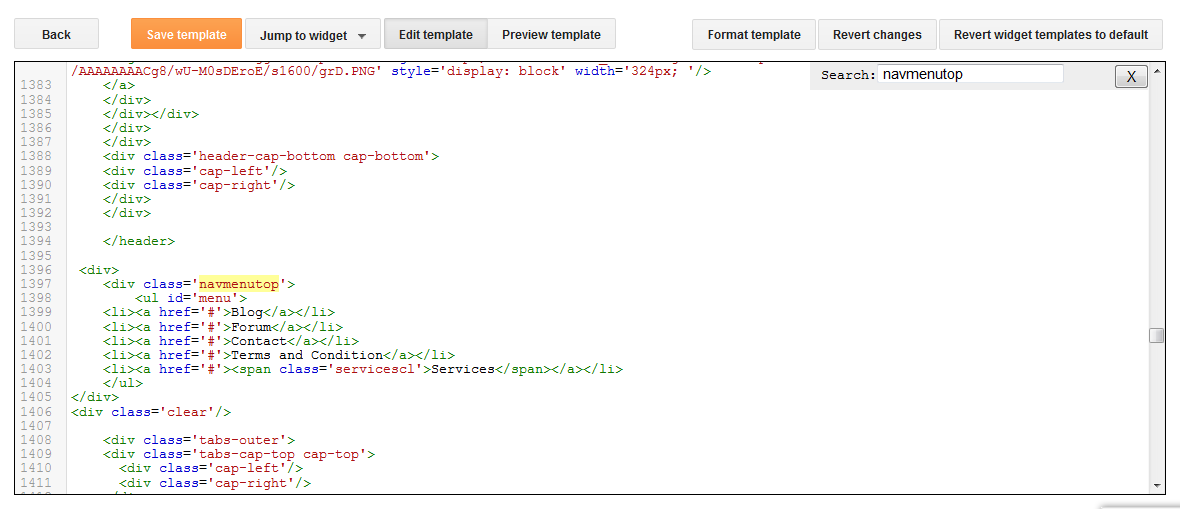Switch to Edit template tab
This screenshot has height=509, width=1180.
click(436, 35)
